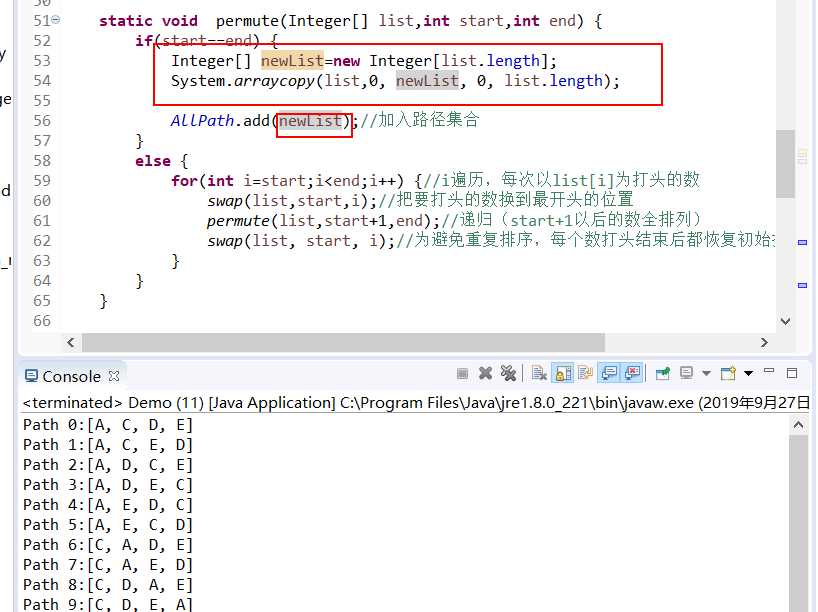Click console line Path 9:[C, D, E, A]
This screenshot has height=612, width=818.
(108, 604)
